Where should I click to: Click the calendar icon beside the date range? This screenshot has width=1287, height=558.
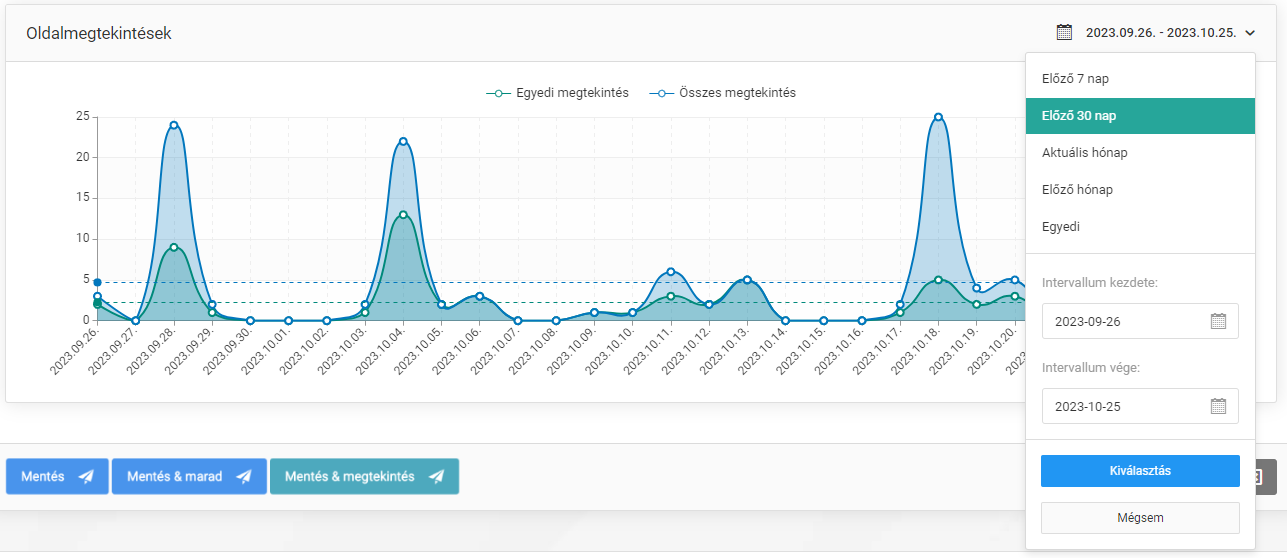[1064, 32]
